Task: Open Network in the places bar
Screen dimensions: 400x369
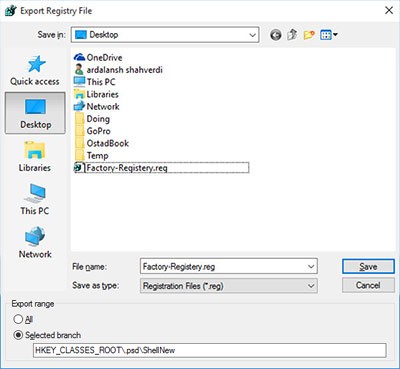Action: pos(35,243)
